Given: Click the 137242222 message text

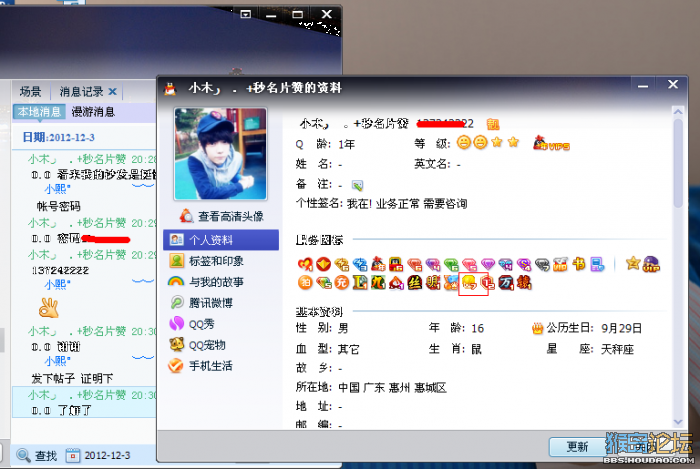Looking at the screenshot, I should [60, 270].
